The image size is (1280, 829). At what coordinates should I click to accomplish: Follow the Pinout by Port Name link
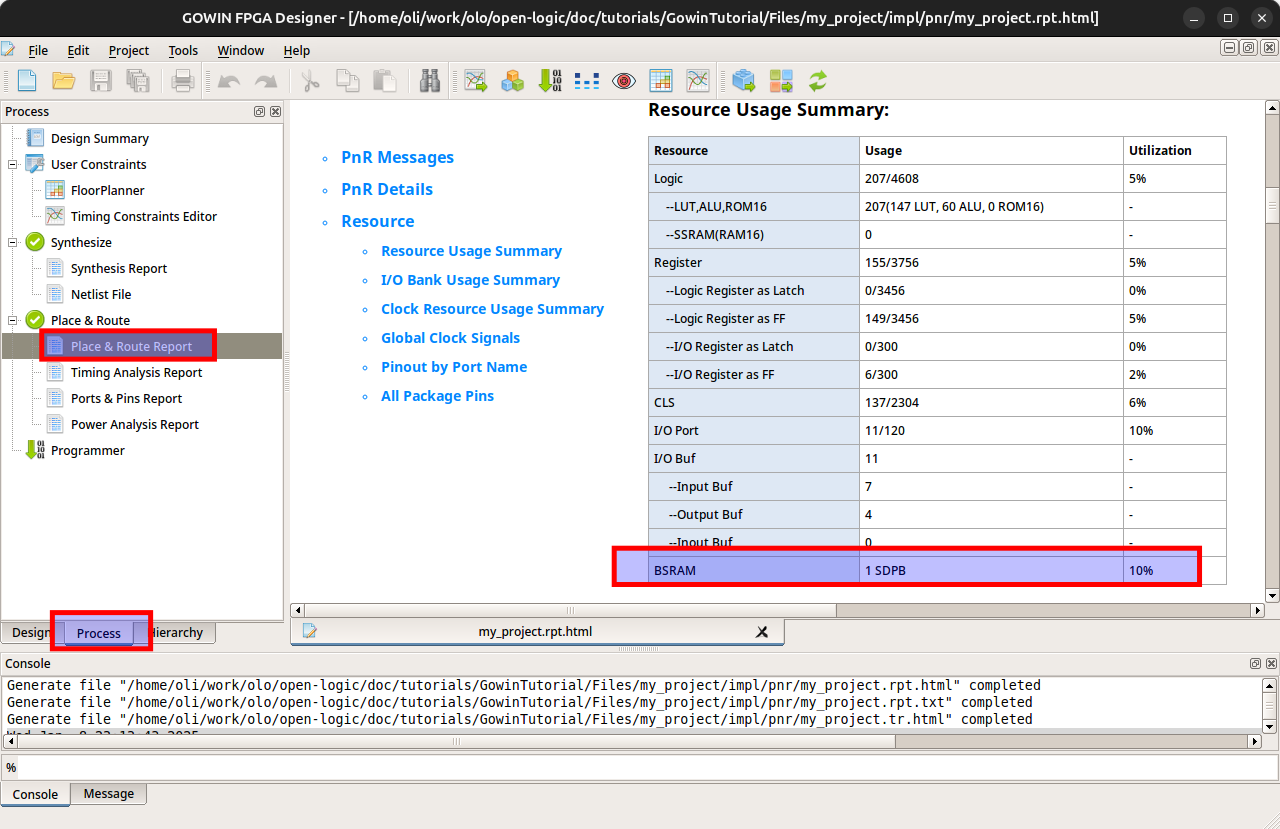(x=454, y=367)
